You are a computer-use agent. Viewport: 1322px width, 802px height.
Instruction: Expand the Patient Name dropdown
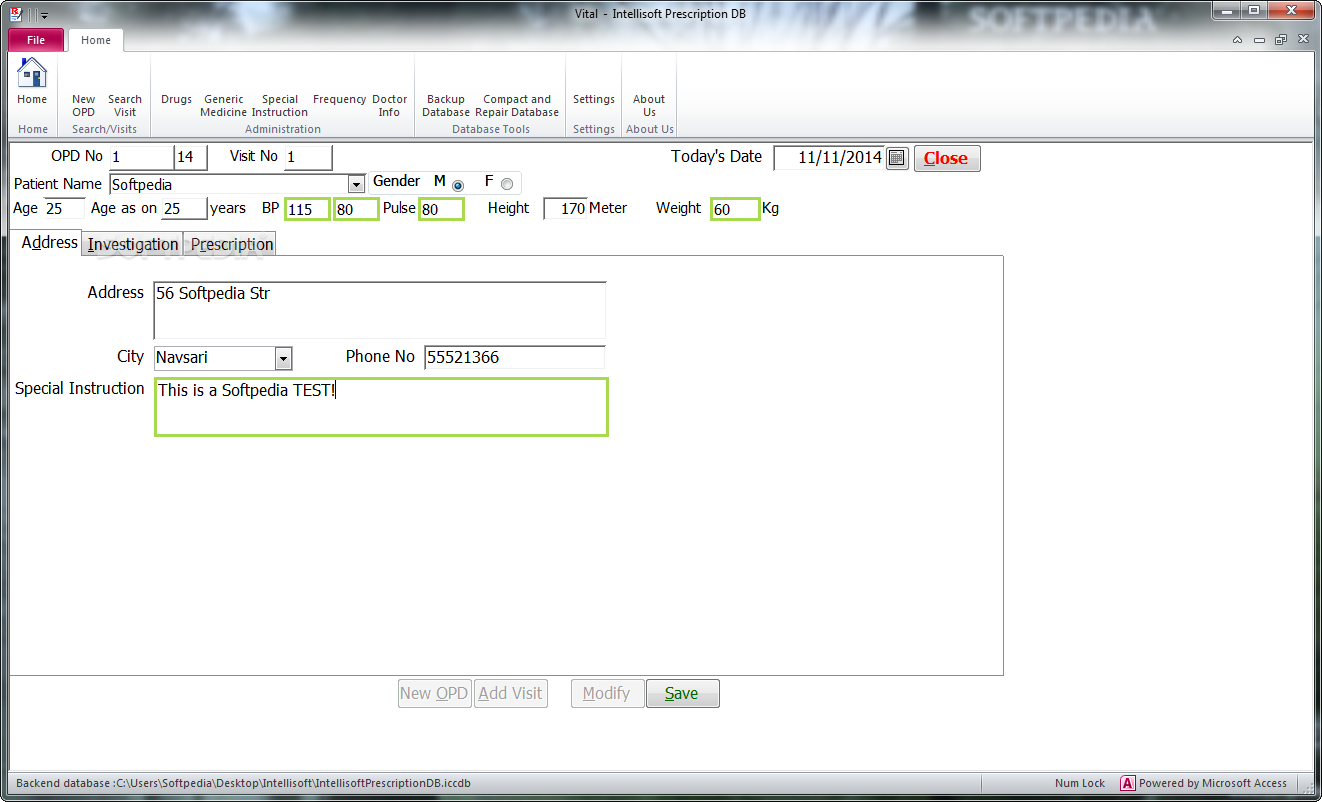pyautogui.click(x=356, y=184)
